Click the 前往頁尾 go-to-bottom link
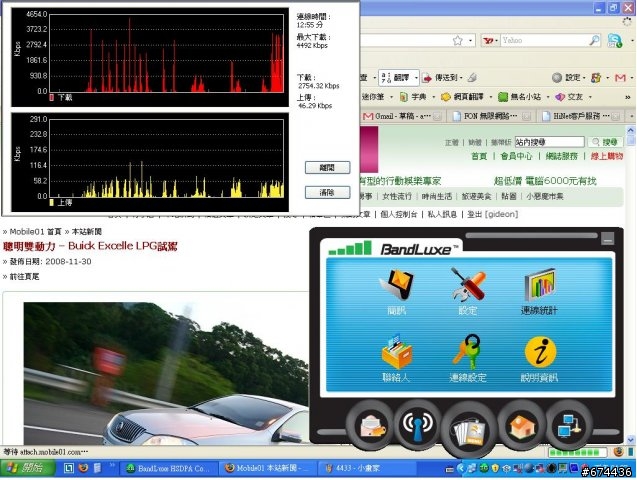637x480 pixels. click(x=24, y=277)
